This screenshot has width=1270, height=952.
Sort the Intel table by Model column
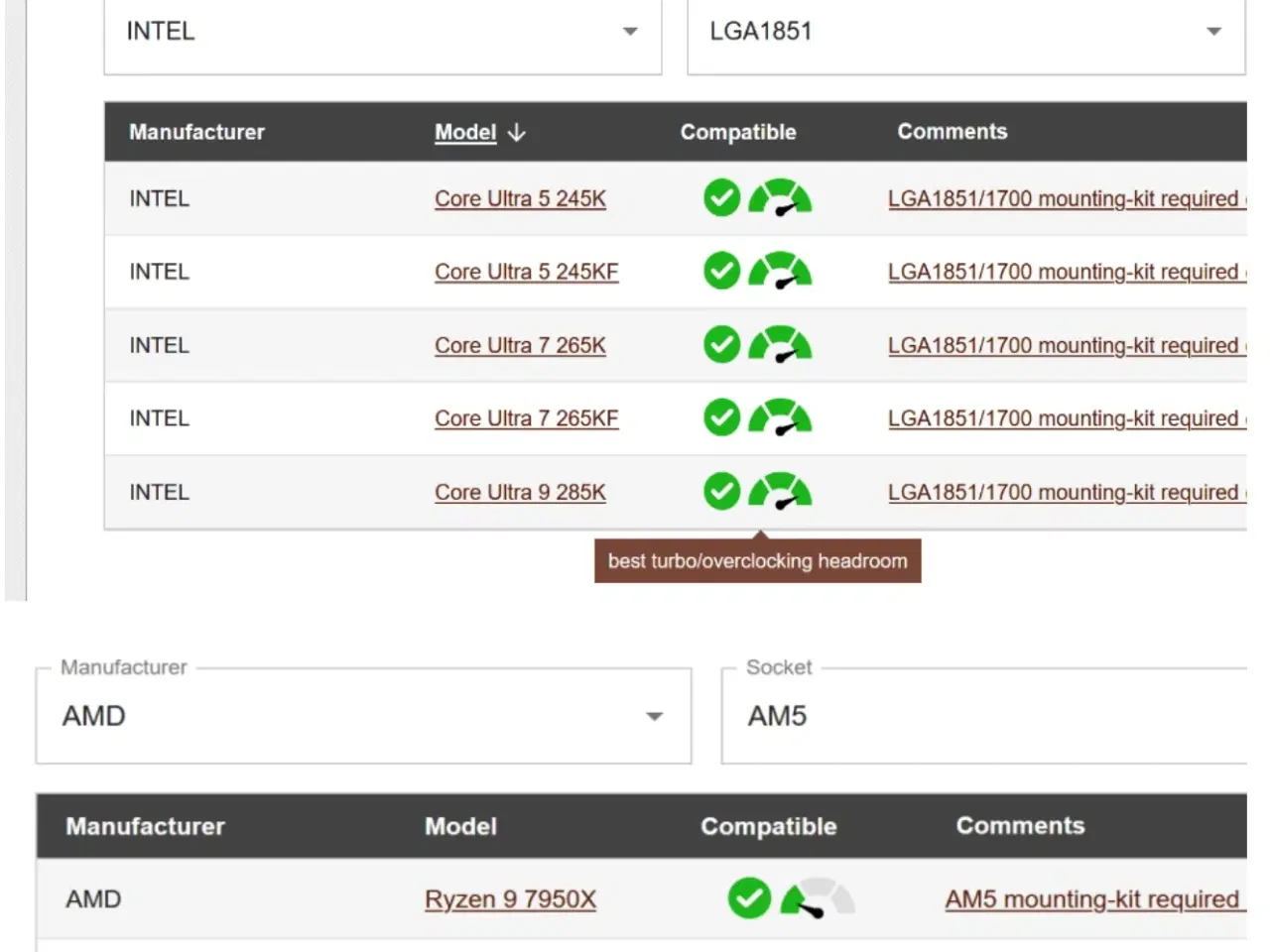pyautogui.click(x=465, y=132)
